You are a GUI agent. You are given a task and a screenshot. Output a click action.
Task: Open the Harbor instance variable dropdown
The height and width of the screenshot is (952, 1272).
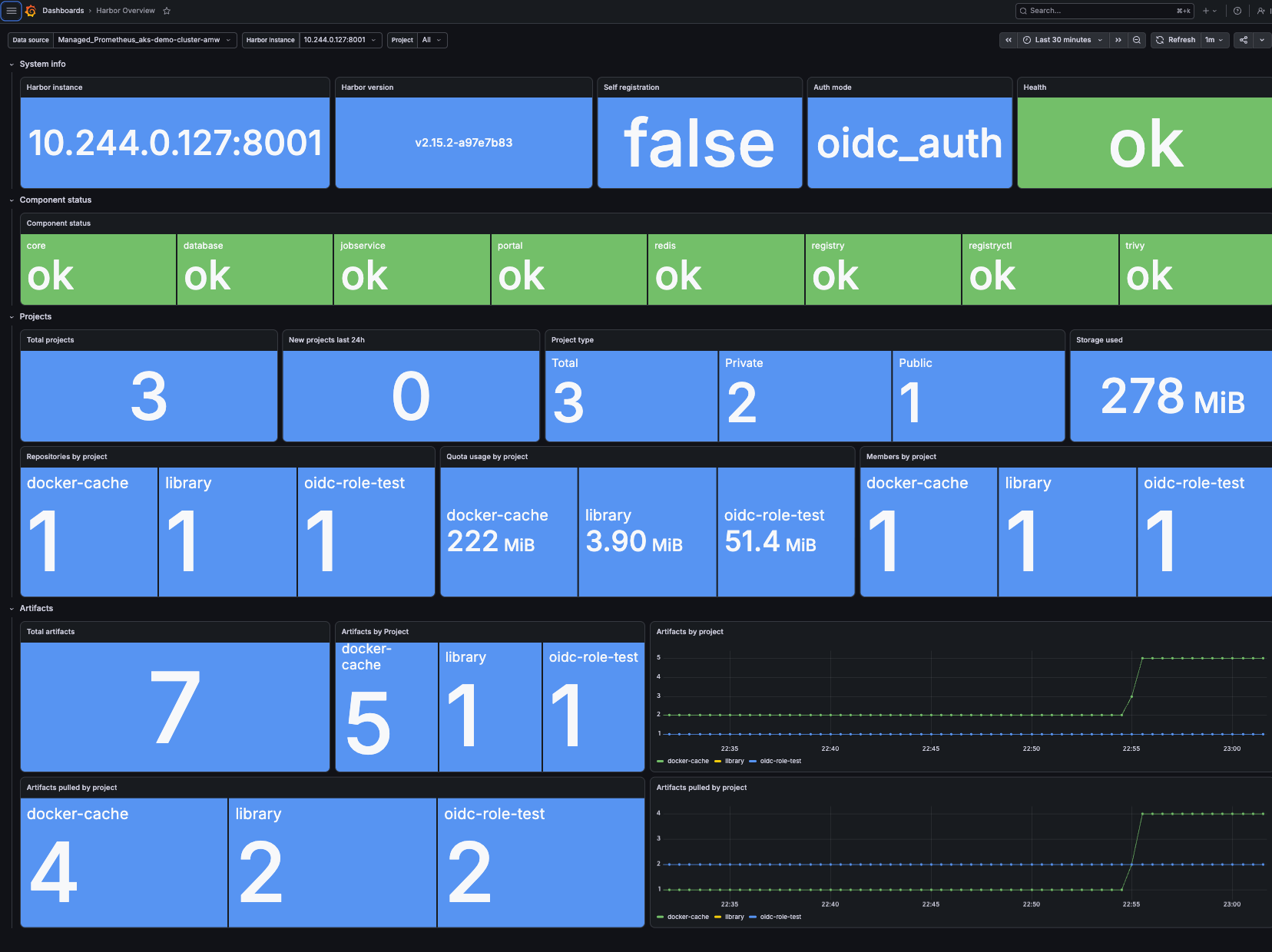[x=340, y=40]
